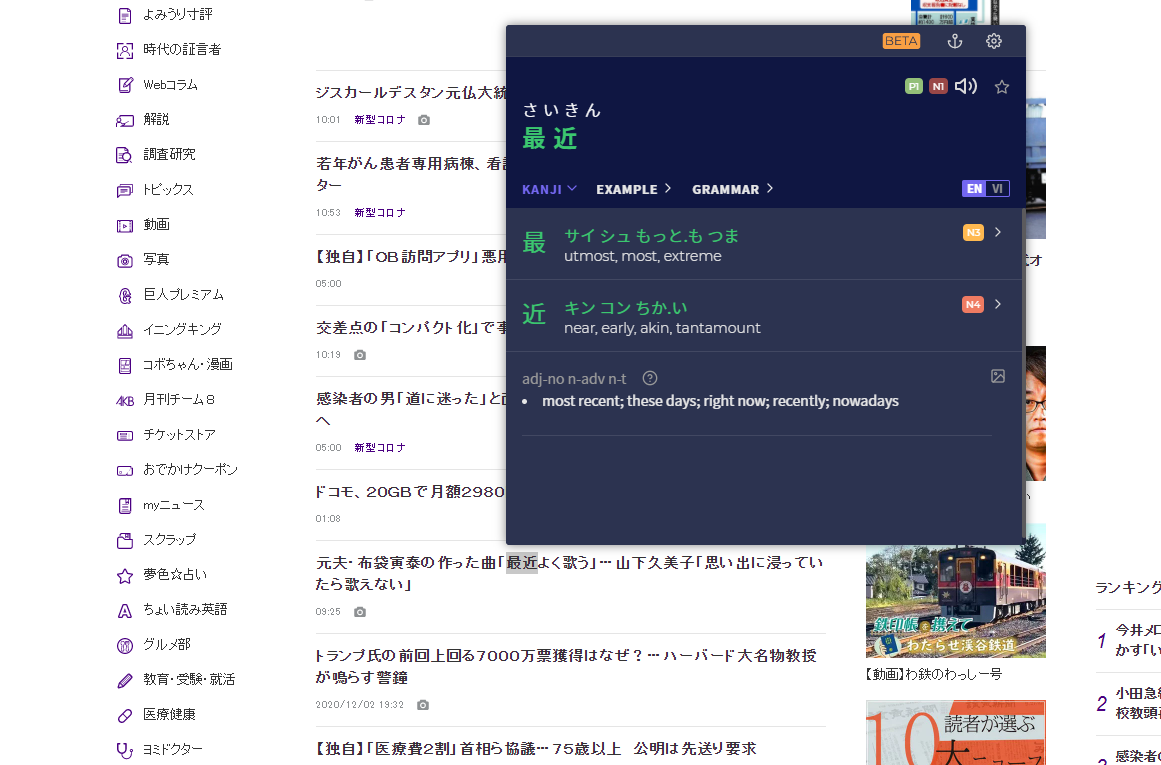This screenshot has width=1161, height=765.
Task: Open the 【独自】「OB訪問アプリ」 headline
Action: (x=411, y=257)
